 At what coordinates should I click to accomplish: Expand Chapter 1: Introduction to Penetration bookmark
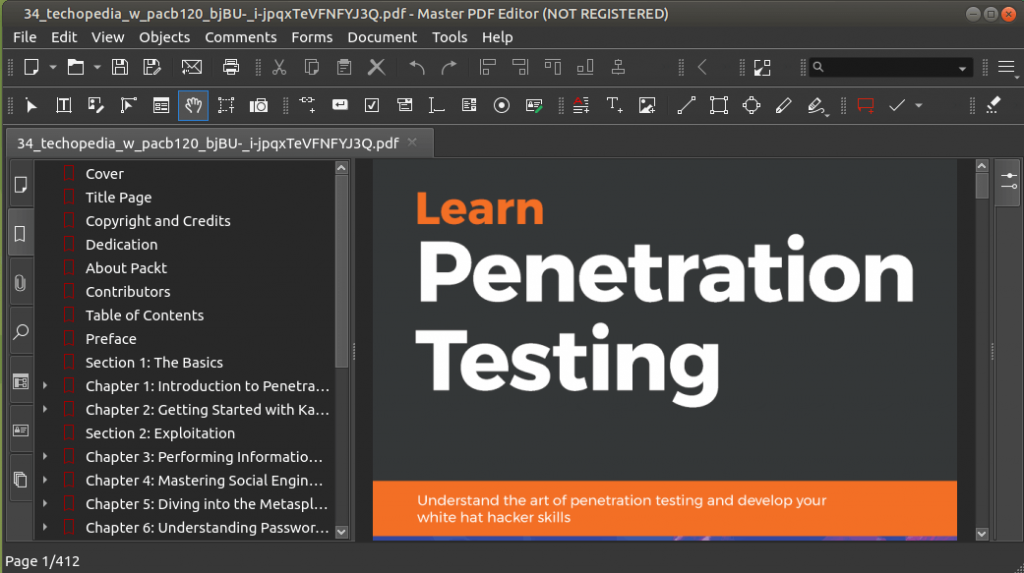(45, 386)
